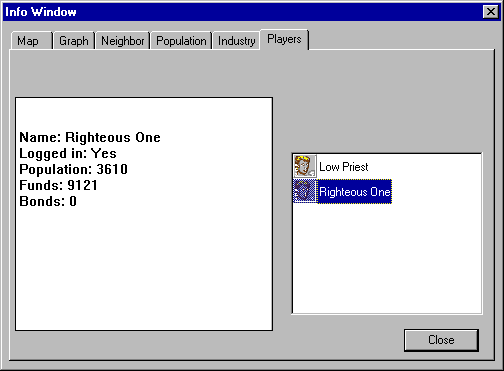This screenshot has width=504, height=371.
Task: Go to the Neighbor tab
Action: 123,41
